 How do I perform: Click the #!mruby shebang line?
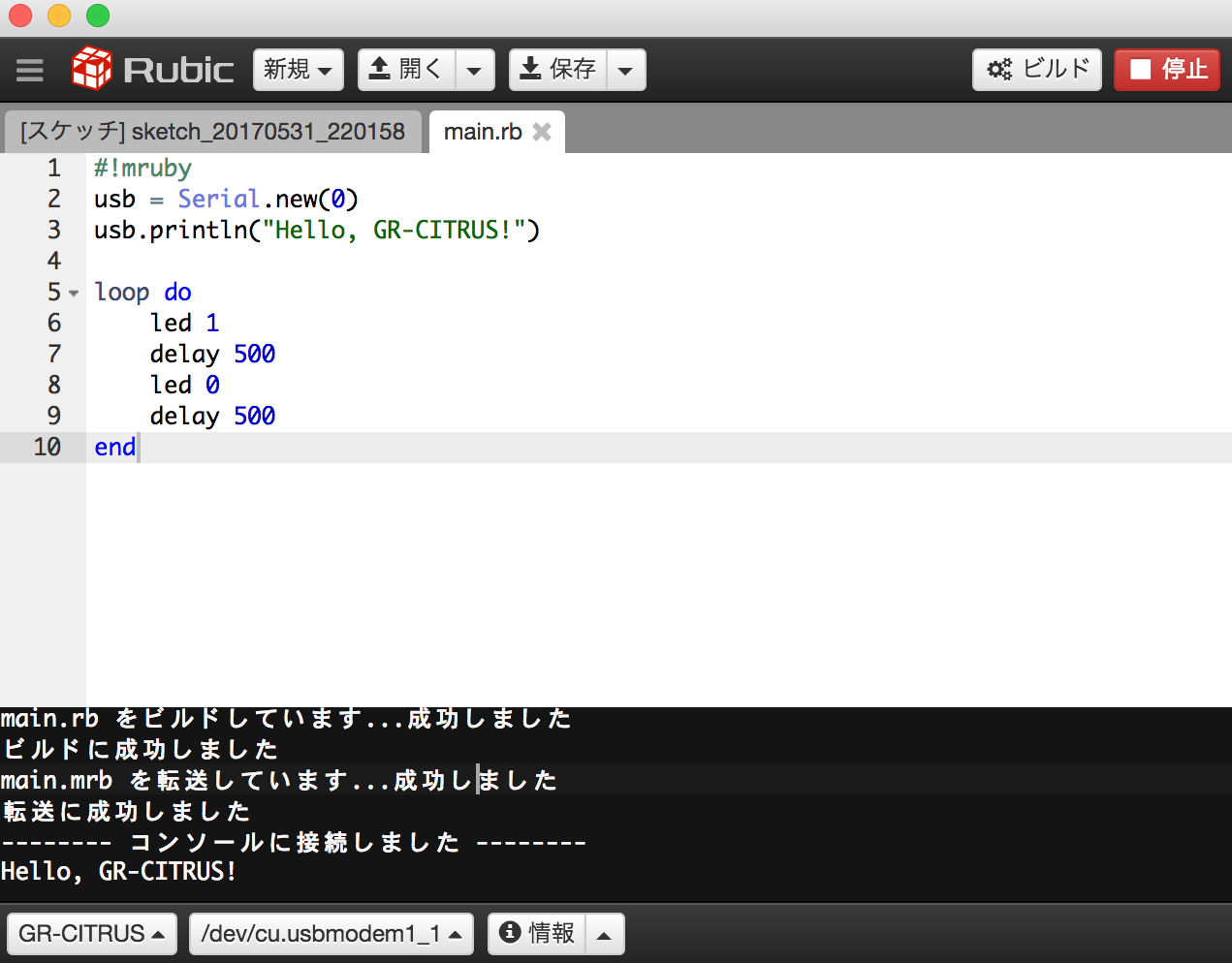142,168
